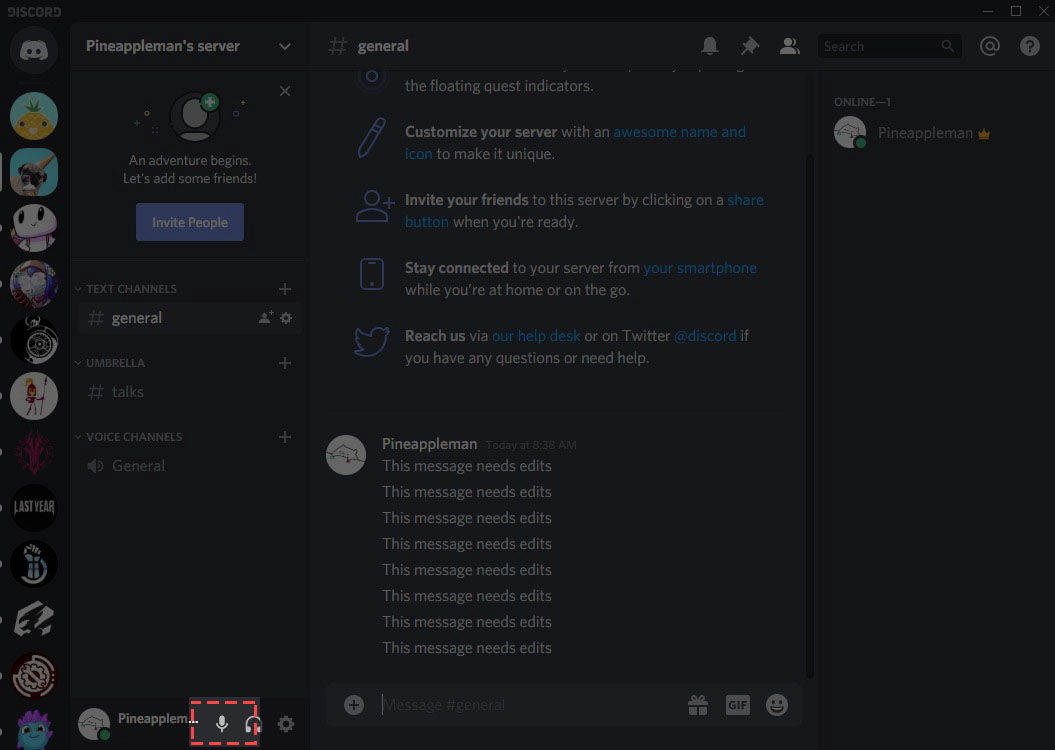This screenshot has height=750, width=1055.
Task: Open the red spear warrior server
Action: [34, 396]
